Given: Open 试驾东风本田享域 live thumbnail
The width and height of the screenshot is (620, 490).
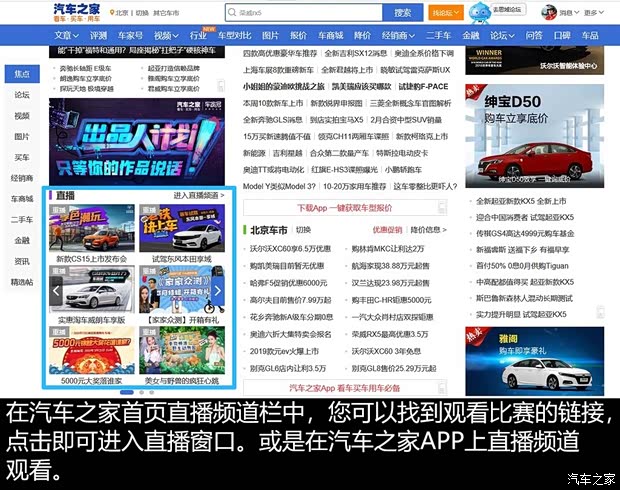Looking at the screenshot, I should [x=182, y=228].
